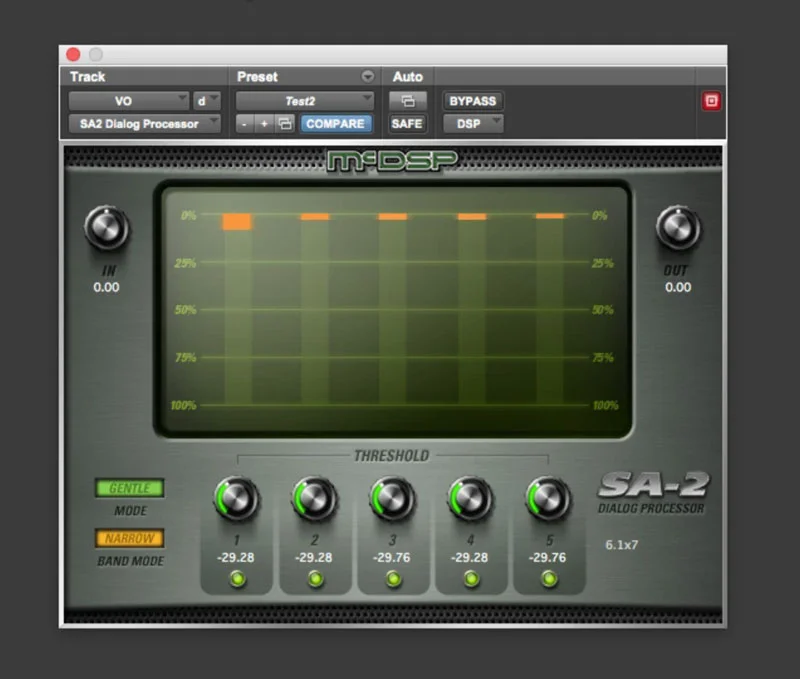Screen dimensions: 800x679
Task: Open the Test2 preset dropdown
Action: click(x=306, y=100)
